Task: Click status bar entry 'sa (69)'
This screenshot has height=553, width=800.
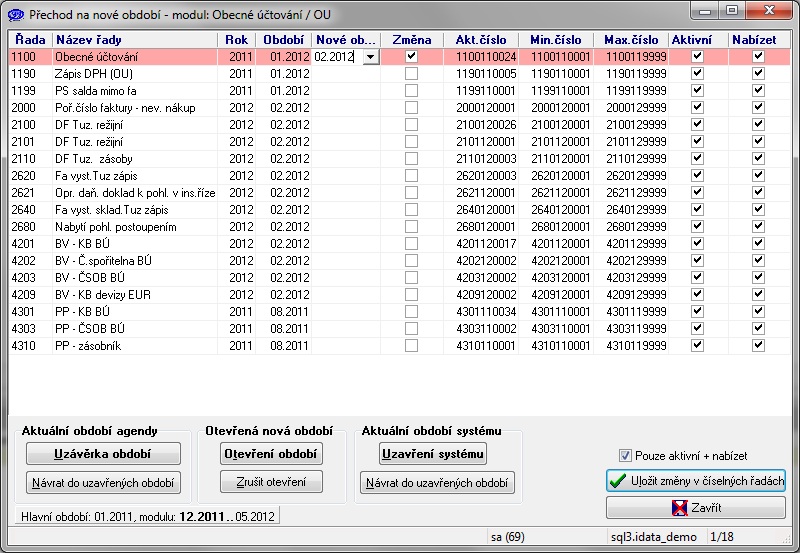Action: 508,537
